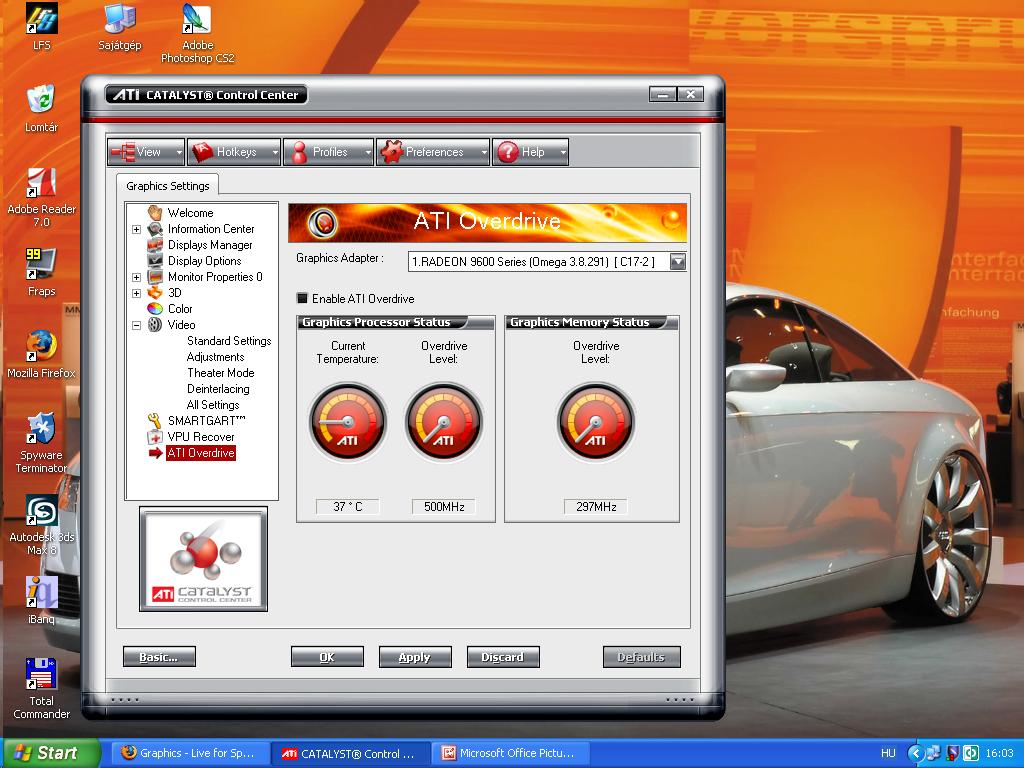Click the Displays Manager icon
Viewport: 1024px width, 768px height.
tap(155, 244)
